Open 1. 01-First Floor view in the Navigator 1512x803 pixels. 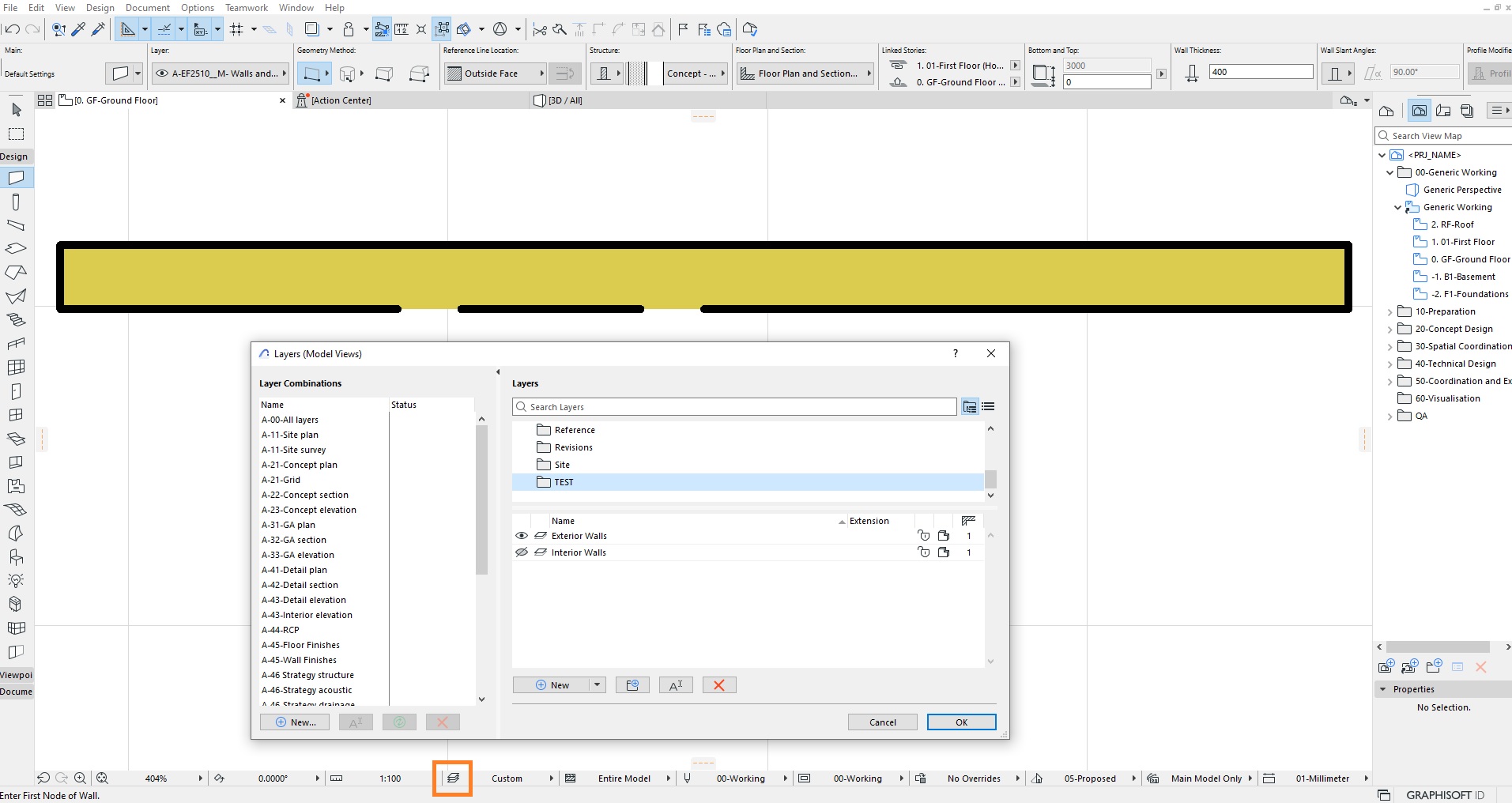[1461, 242]
